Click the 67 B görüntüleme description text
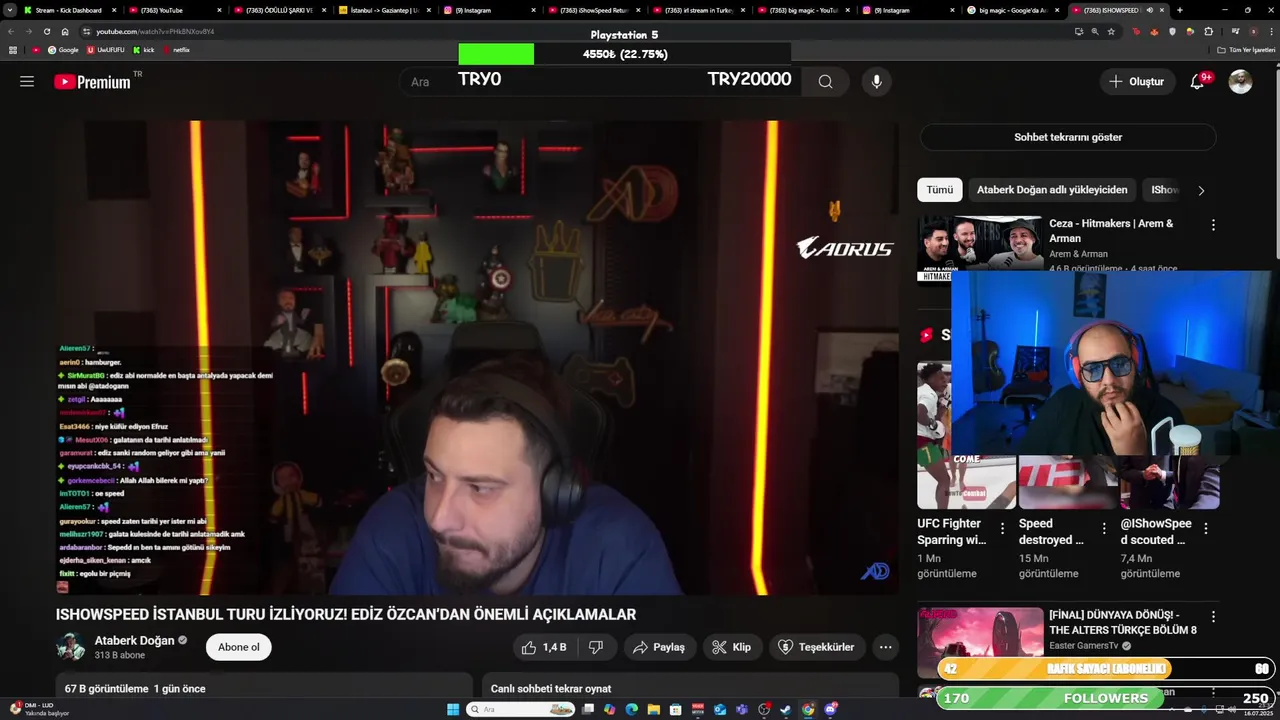 [x=135, y=688]
